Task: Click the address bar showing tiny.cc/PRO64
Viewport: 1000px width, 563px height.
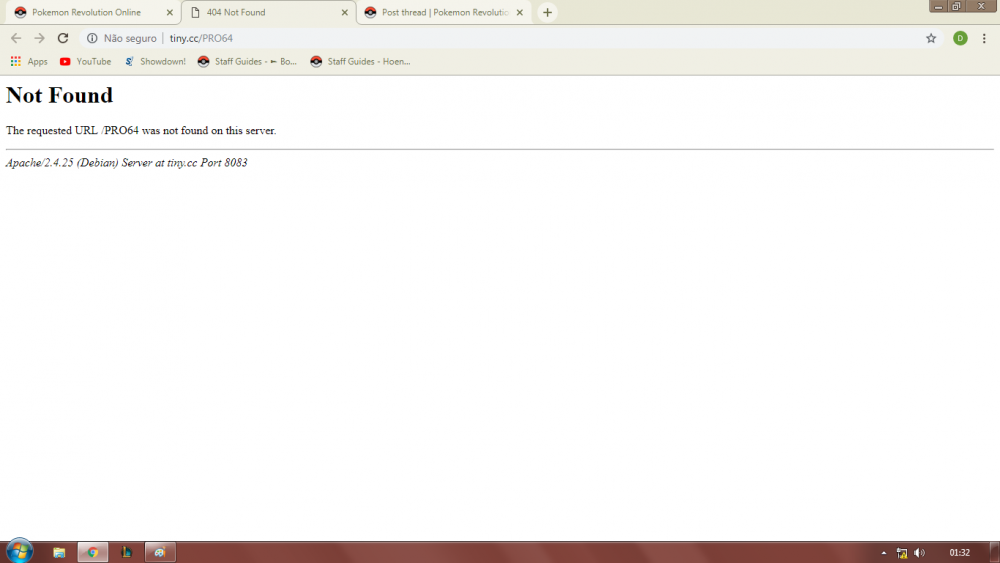Action: click(500, 38)
